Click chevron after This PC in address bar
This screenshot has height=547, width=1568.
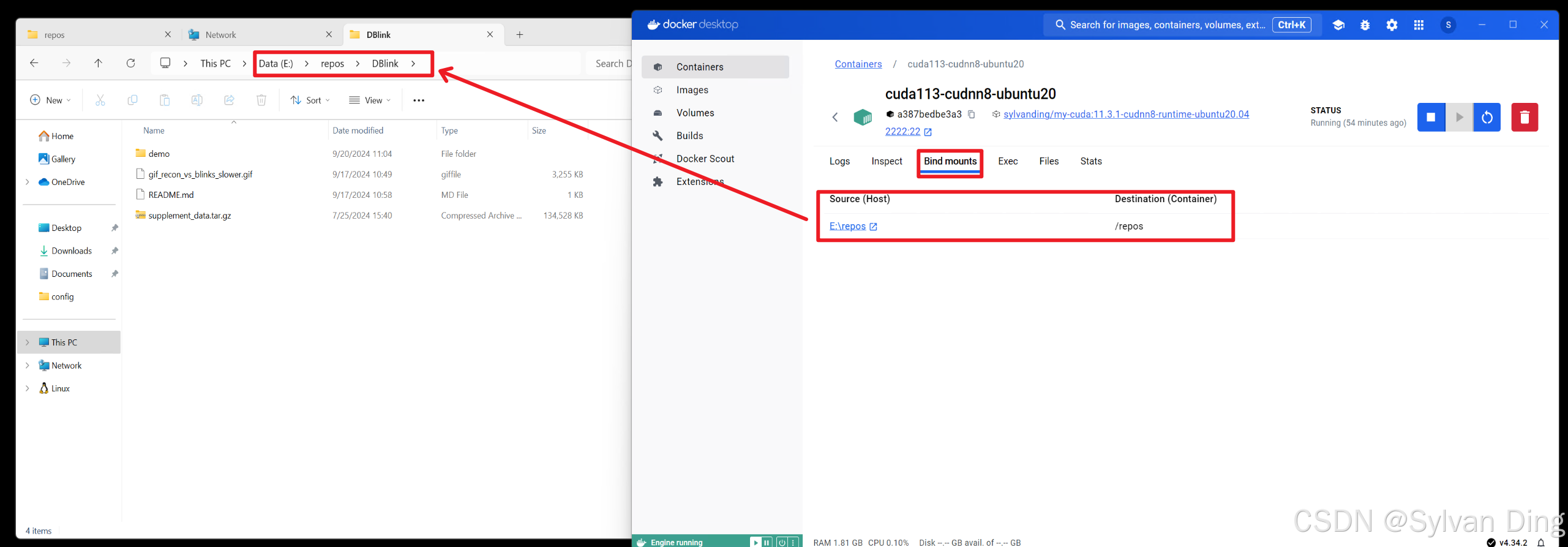pos(244,64)
